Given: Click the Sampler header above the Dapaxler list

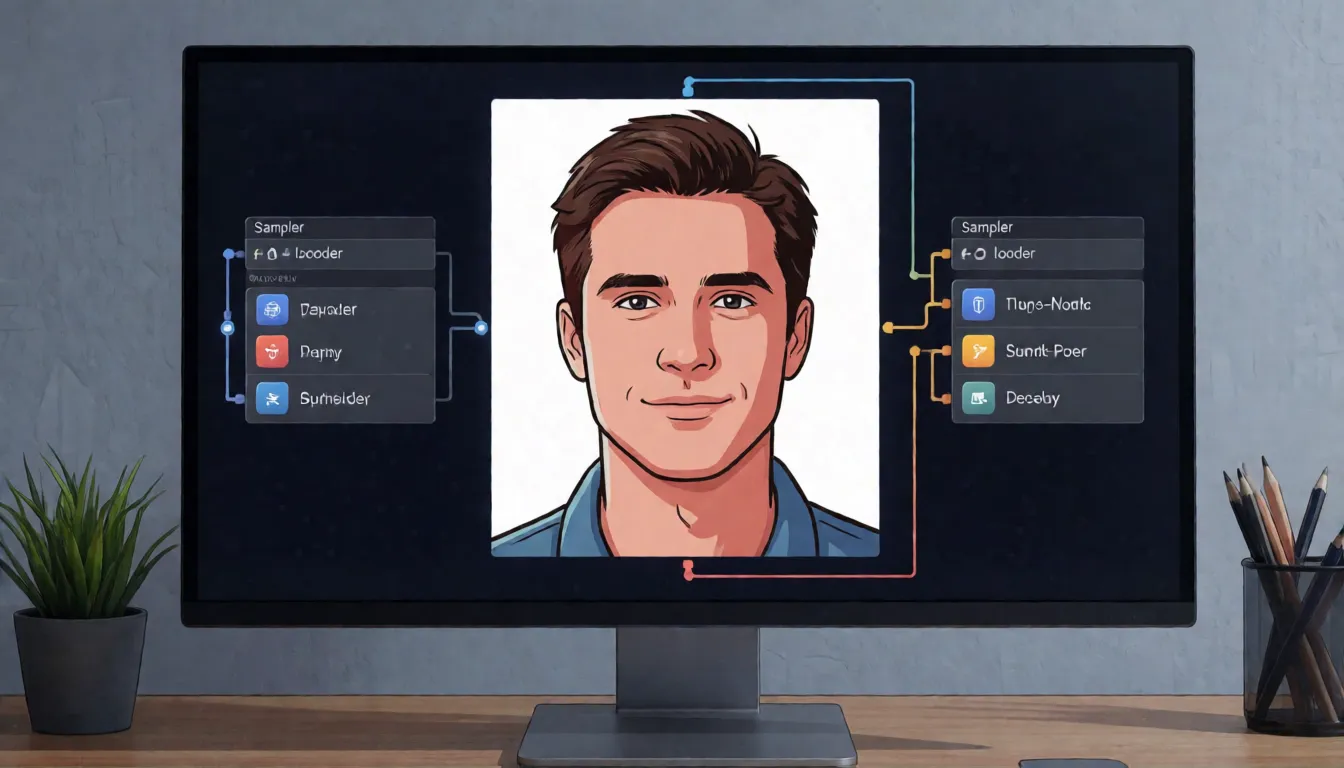Looking at the screenshot, I should tap(340, 228).
